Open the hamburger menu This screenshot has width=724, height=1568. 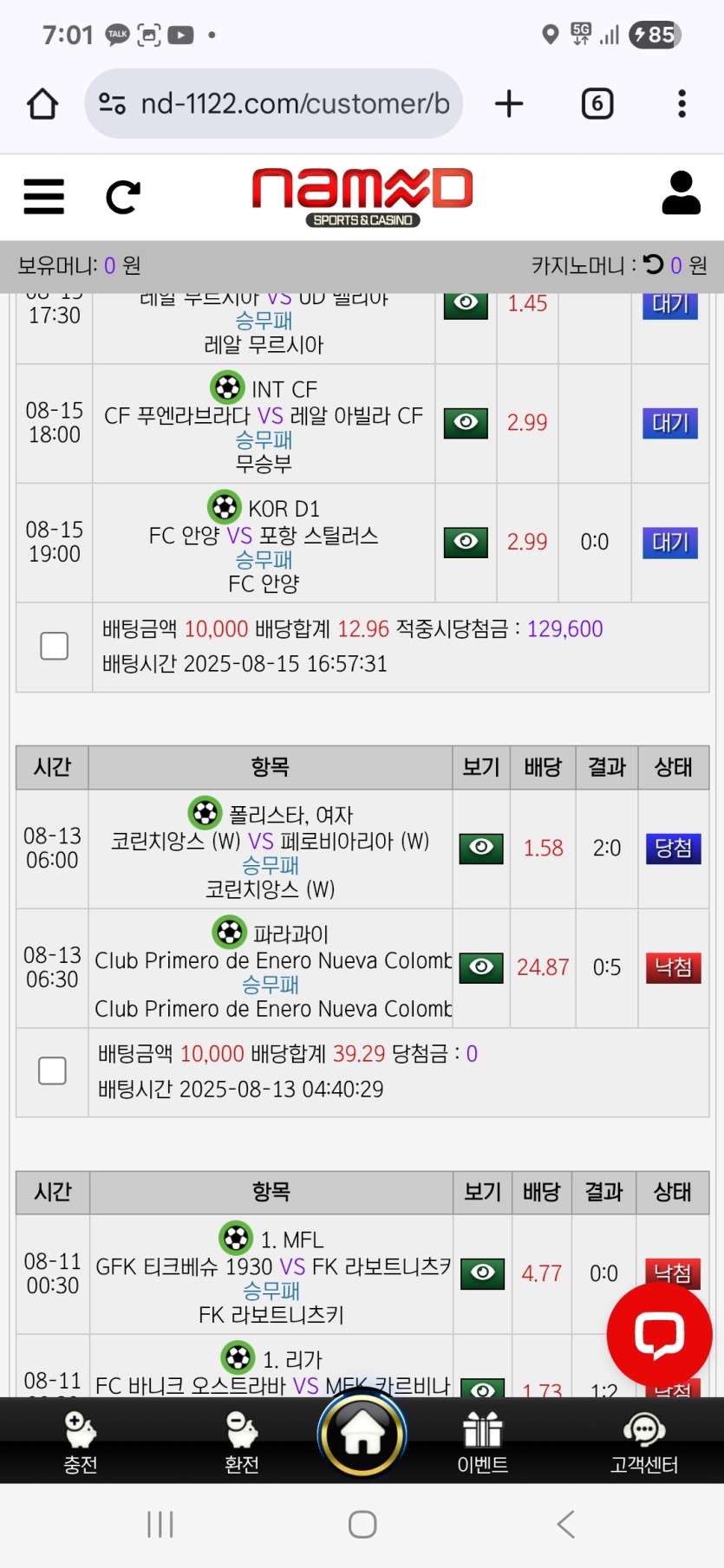(x=43, y=196)
